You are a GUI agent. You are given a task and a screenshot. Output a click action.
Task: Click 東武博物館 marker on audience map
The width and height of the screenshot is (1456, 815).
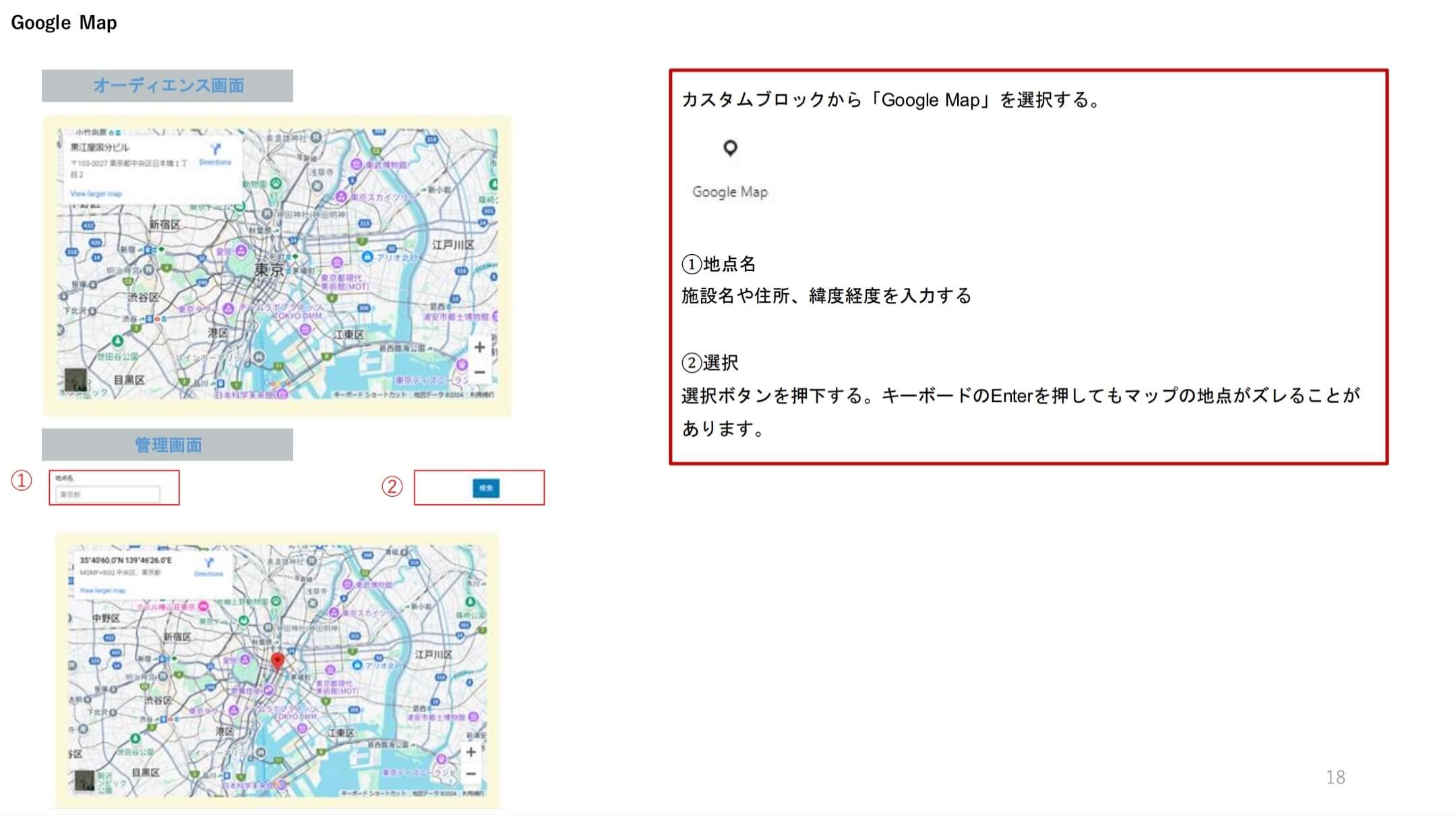click(x=357, y=164)
